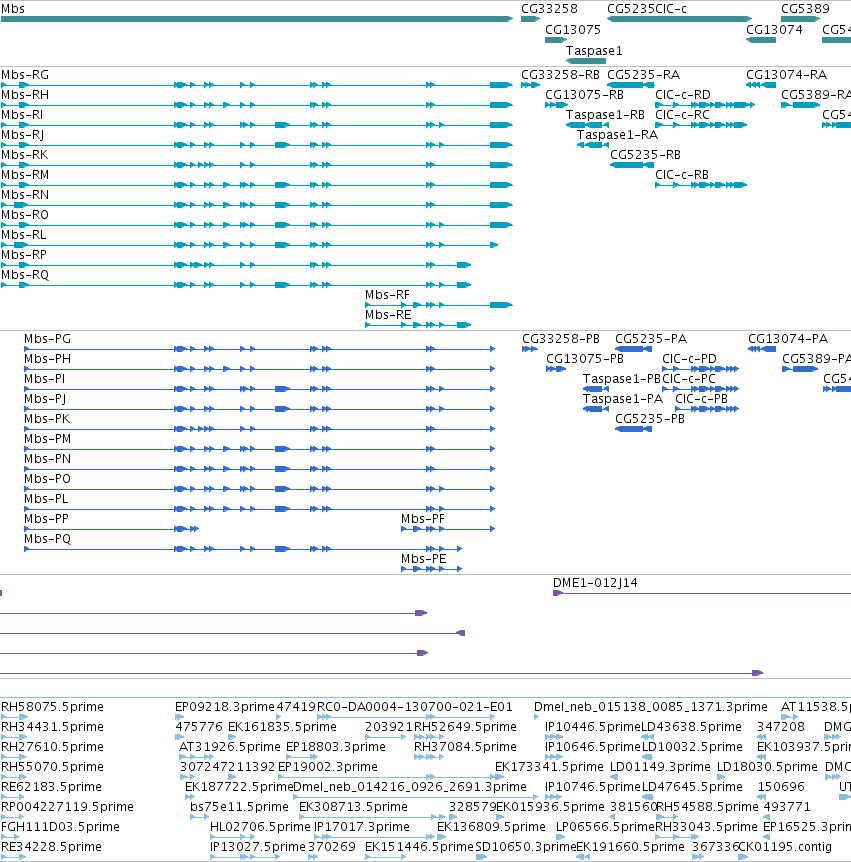Click EK308713.5prime EST label
Screen dimensions: 851x862
coord(353,806)
